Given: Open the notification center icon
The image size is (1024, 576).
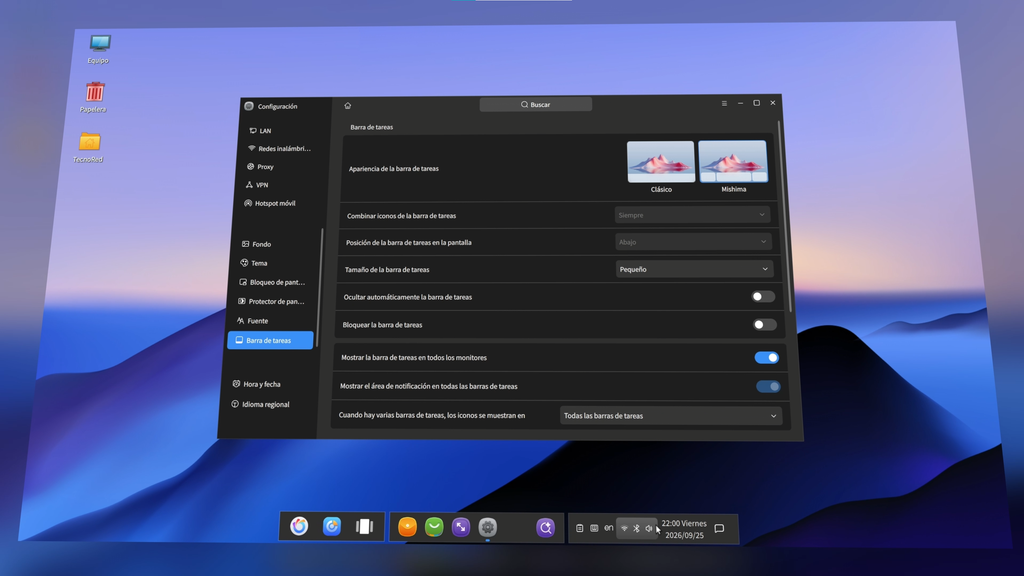Looking at the screenshot, I should point(719,528).
